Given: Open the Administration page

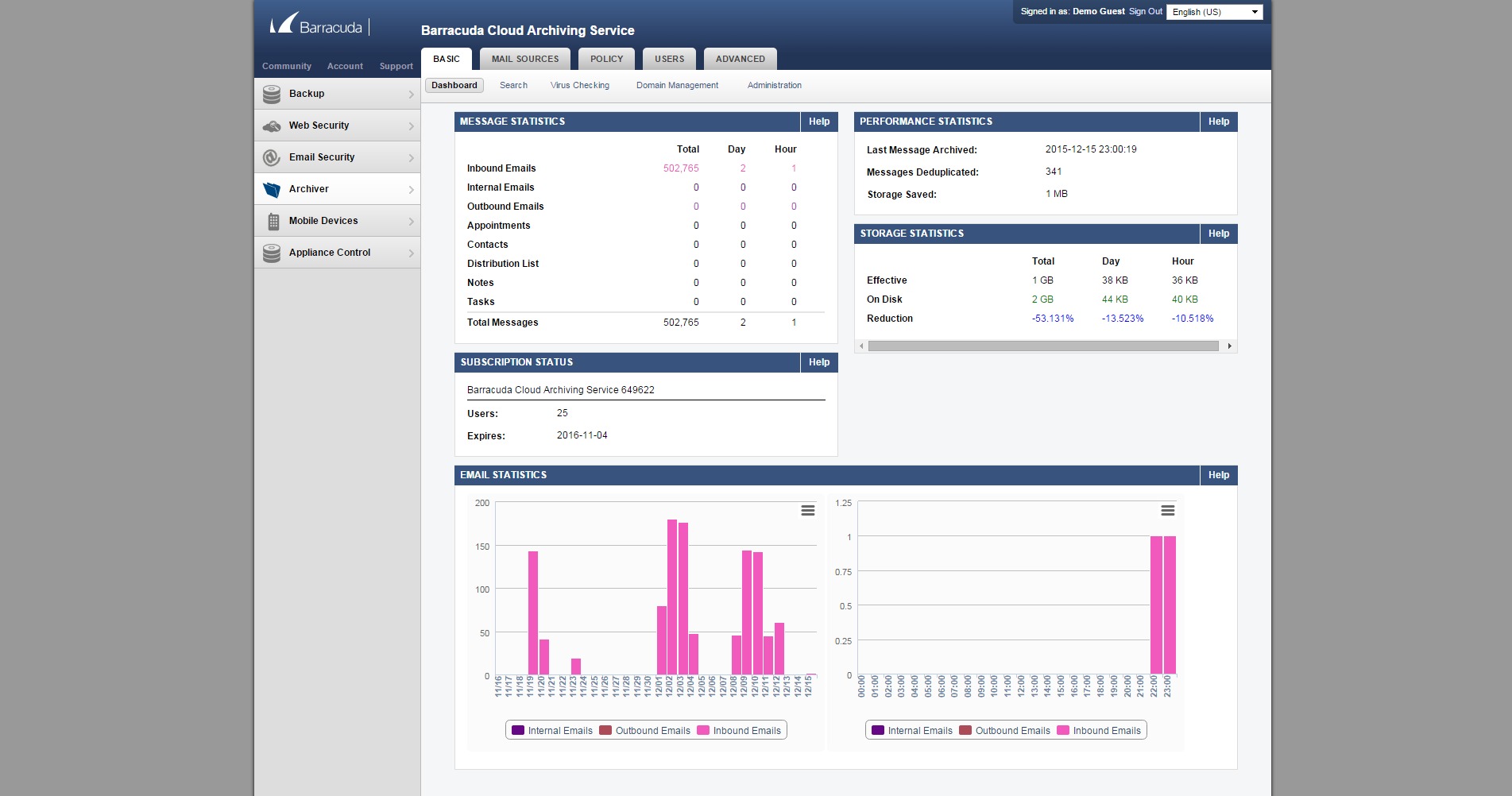Looking at the screenshot, I should (775, 85).
